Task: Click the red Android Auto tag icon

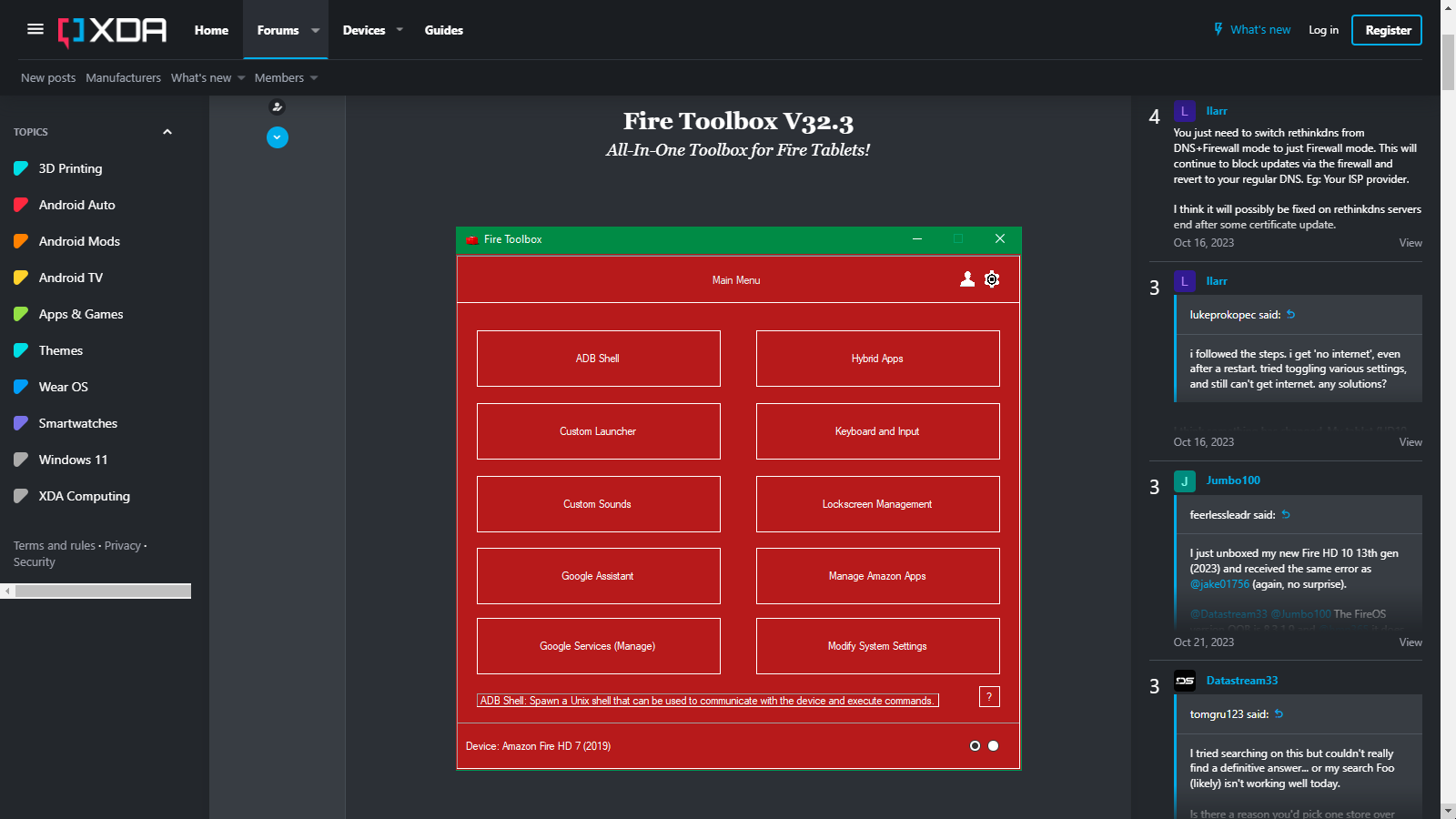Action: pos(21,205)
